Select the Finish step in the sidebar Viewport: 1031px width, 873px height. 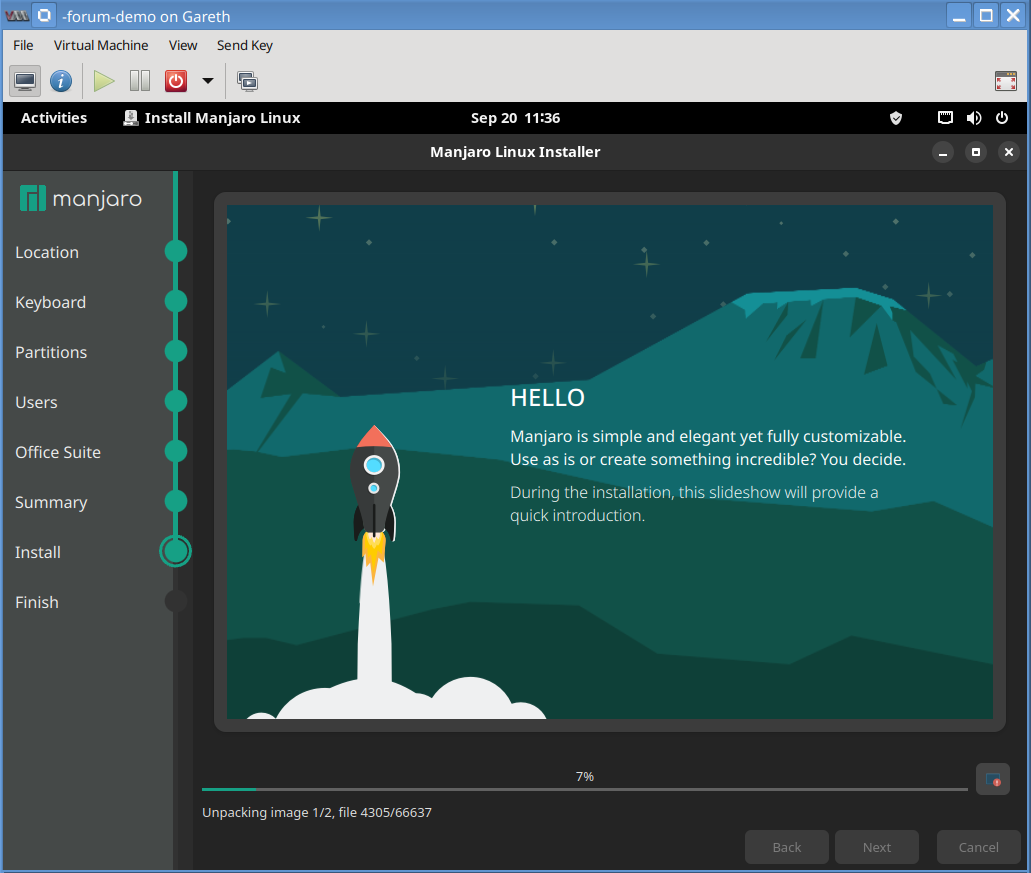click(37, 602)
